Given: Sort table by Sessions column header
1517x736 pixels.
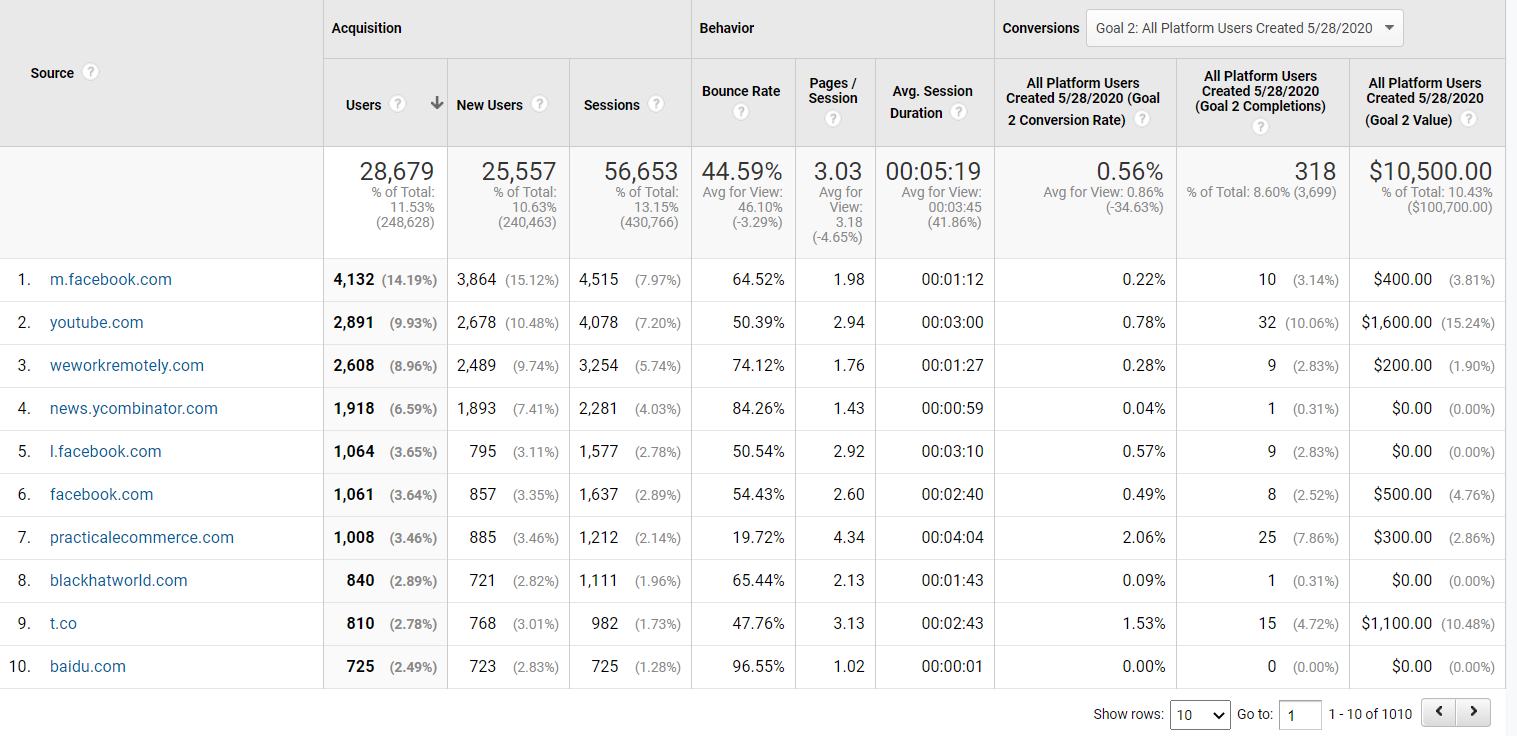Looking at the screenshot, I should point(611,105).
